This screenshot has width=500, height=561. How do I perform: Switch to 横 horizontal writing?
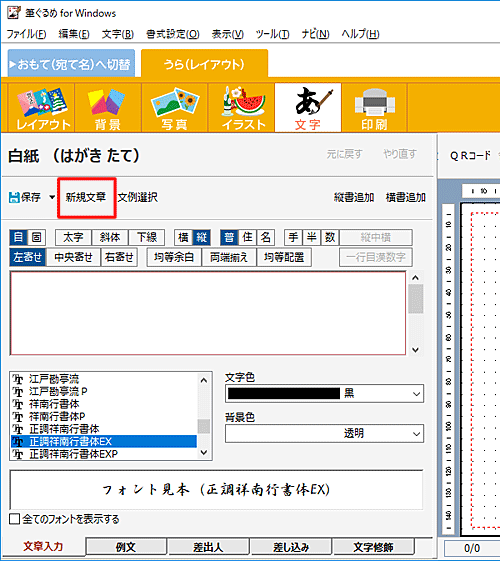tap(183, 237)
